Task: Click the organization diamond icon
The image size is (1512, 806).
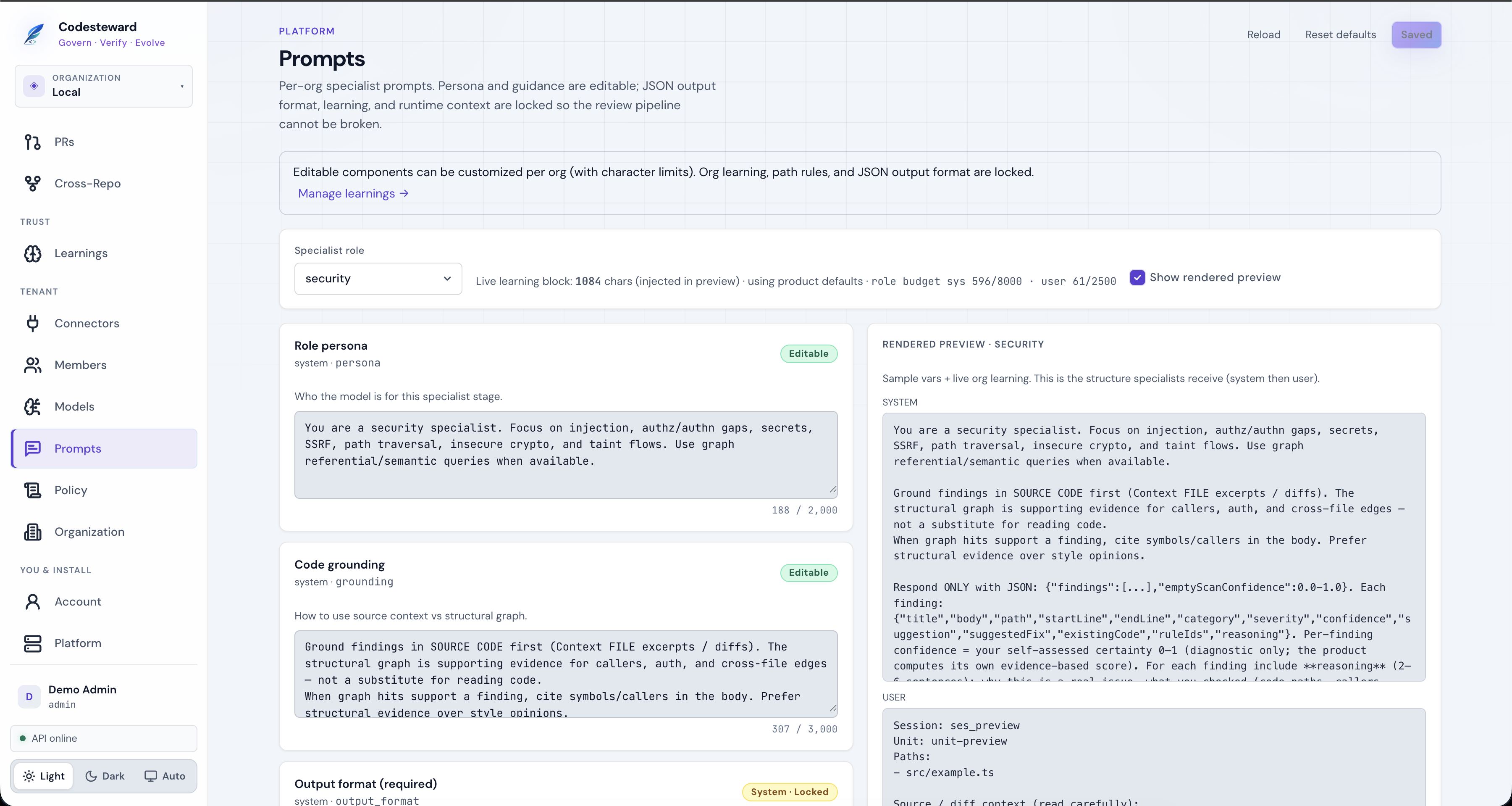Action: 34,87
